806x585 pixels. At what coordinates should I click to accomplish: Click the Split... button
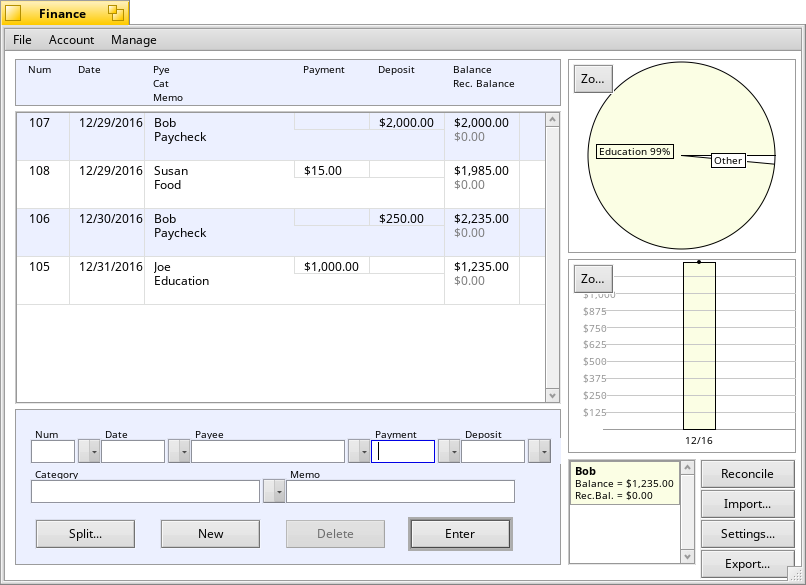pyautogui.click(x=85, y=534)
